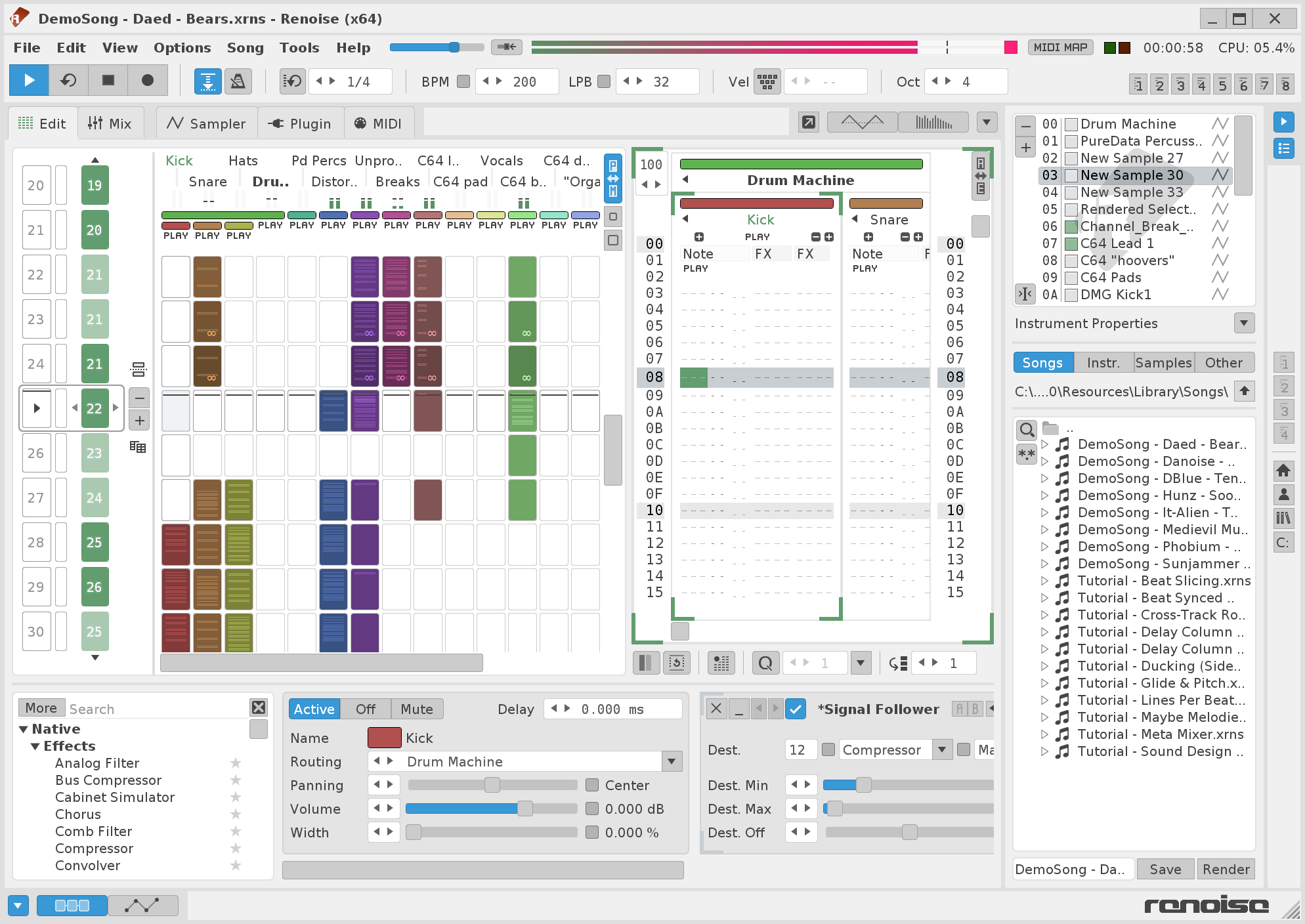
Task: Open the File menu
Action: (x=27, y=47)
